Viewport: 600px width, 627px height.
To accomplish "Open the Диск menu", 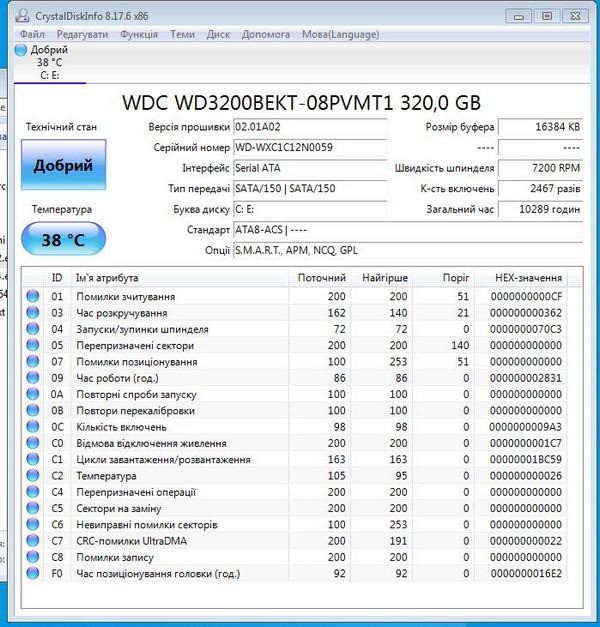I will 218,34.
